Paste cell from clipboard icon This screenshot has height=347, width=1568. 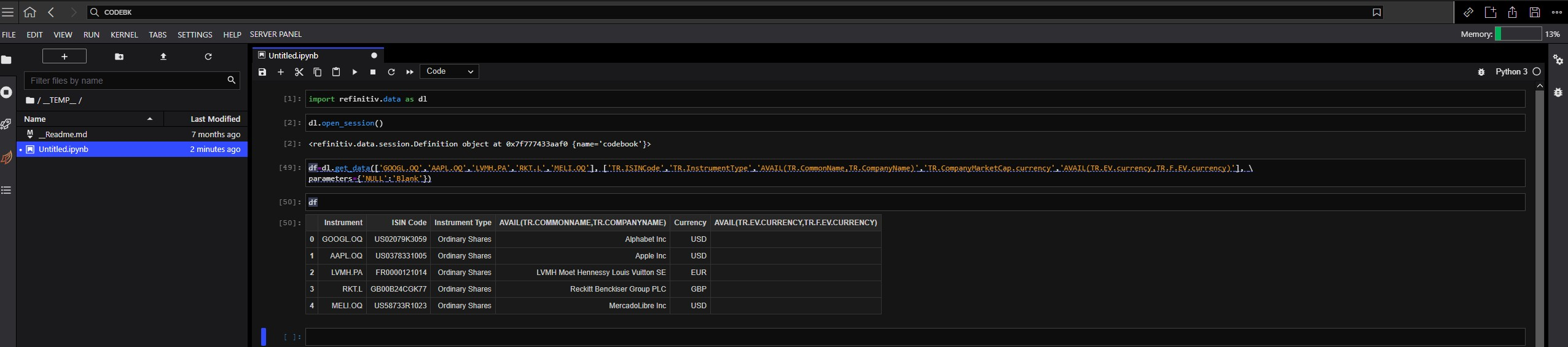tap(336, 72)
